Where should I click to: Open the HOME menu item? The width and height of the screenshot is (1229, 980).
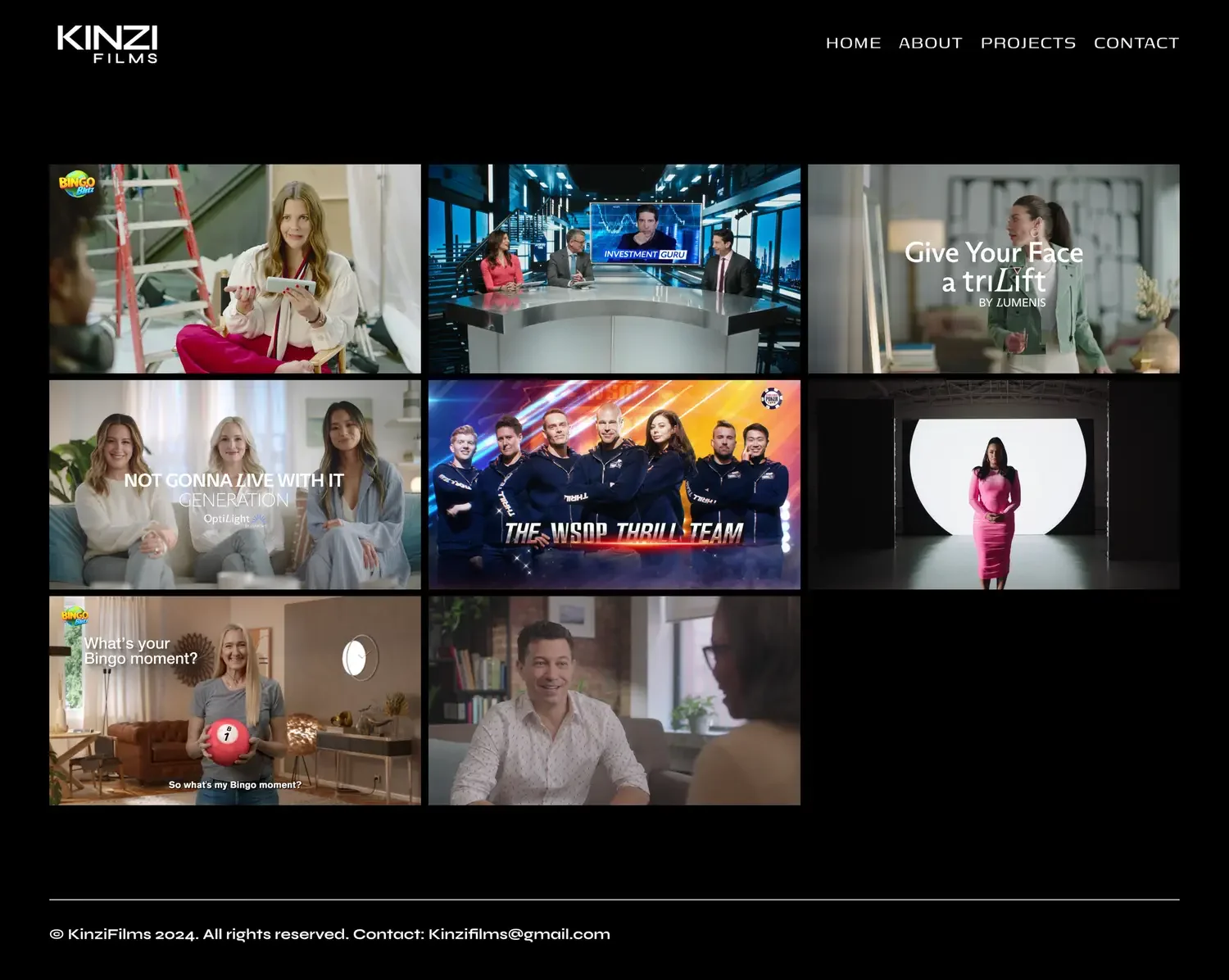coord(853,43)
